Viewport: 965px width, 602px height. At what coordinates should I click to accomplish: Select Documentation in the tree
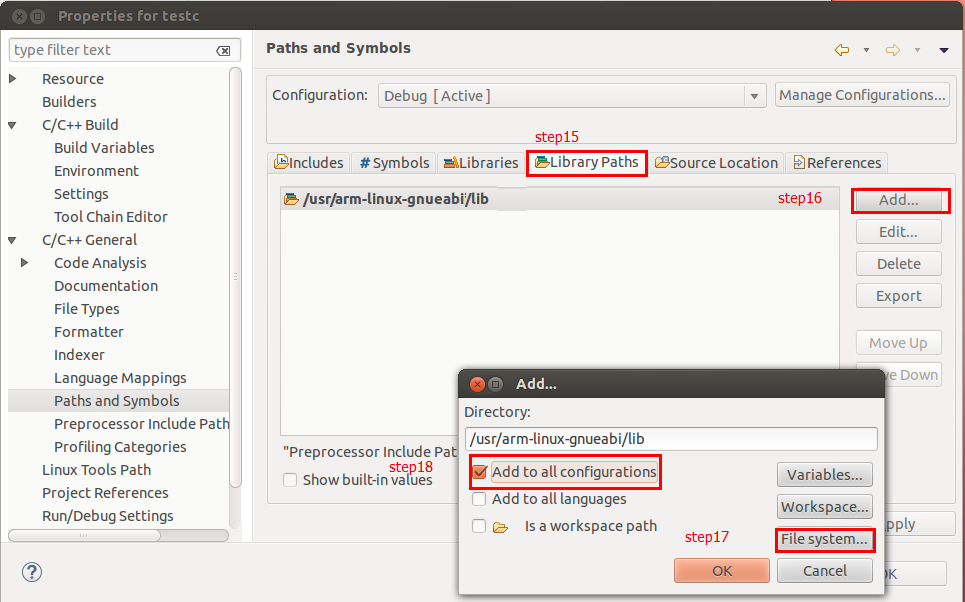pos(106,286)
